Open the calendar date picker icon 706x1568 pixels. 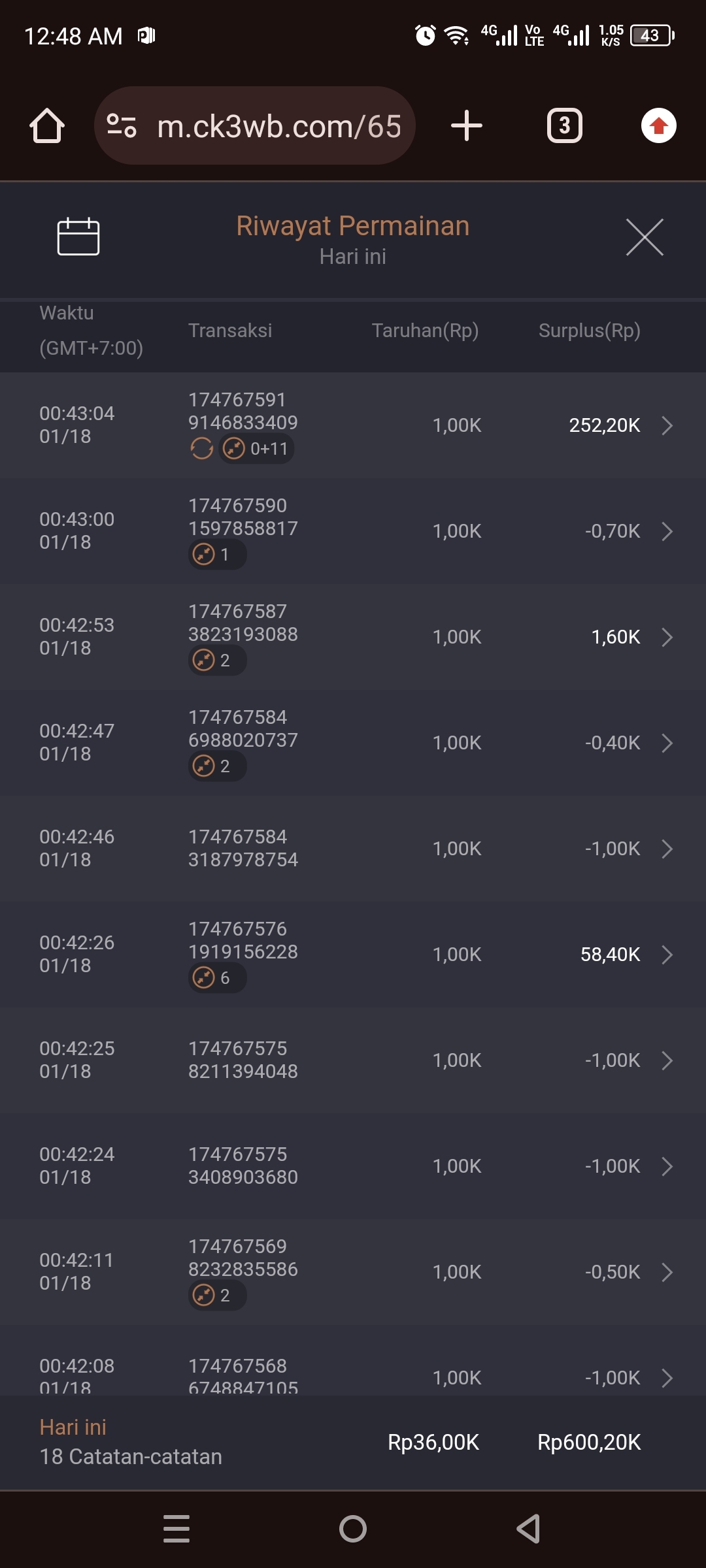point(78,237)
